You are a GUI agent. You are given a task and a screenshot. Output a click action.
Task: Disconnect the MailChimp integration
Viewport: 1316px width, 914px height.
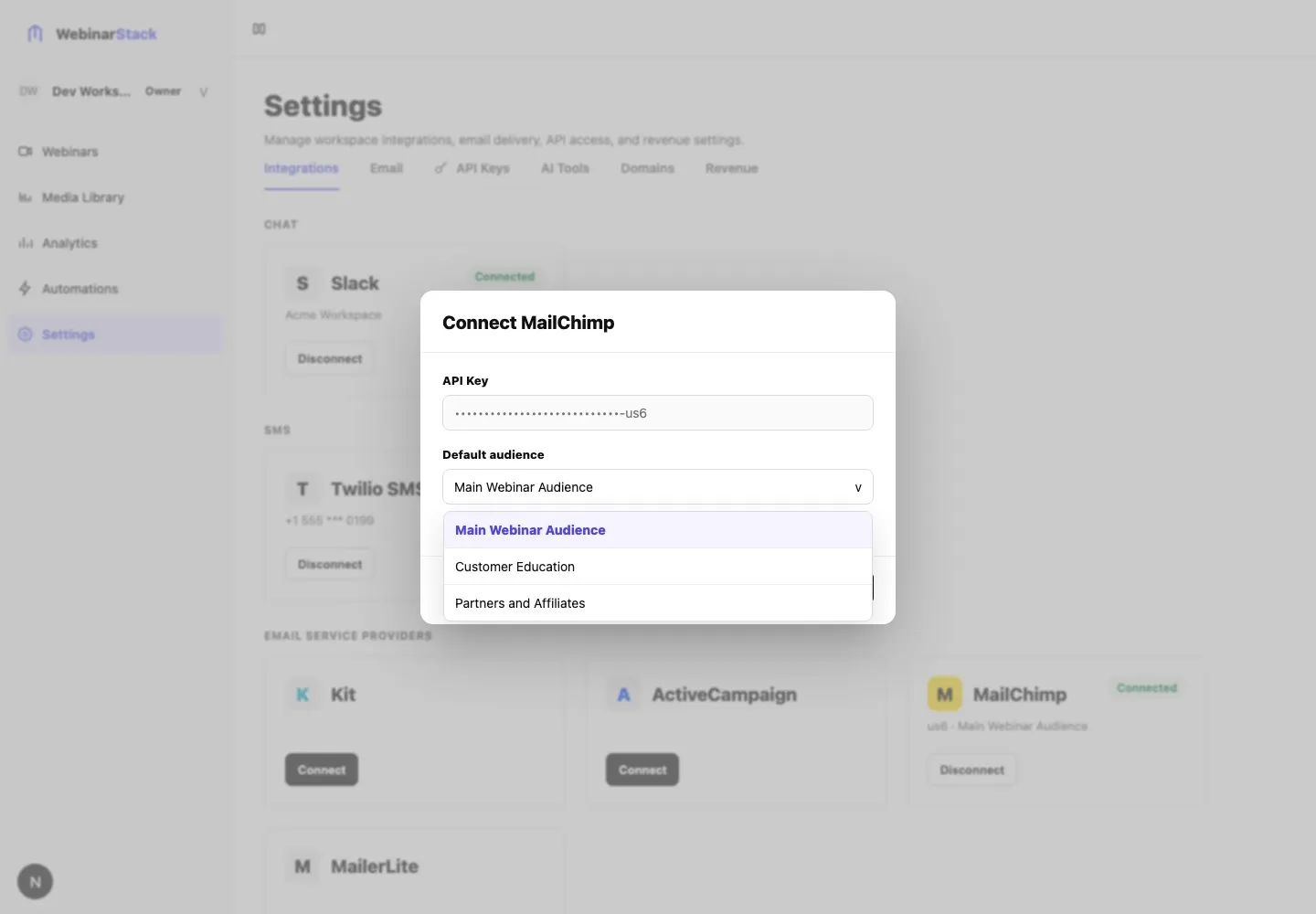972,771
